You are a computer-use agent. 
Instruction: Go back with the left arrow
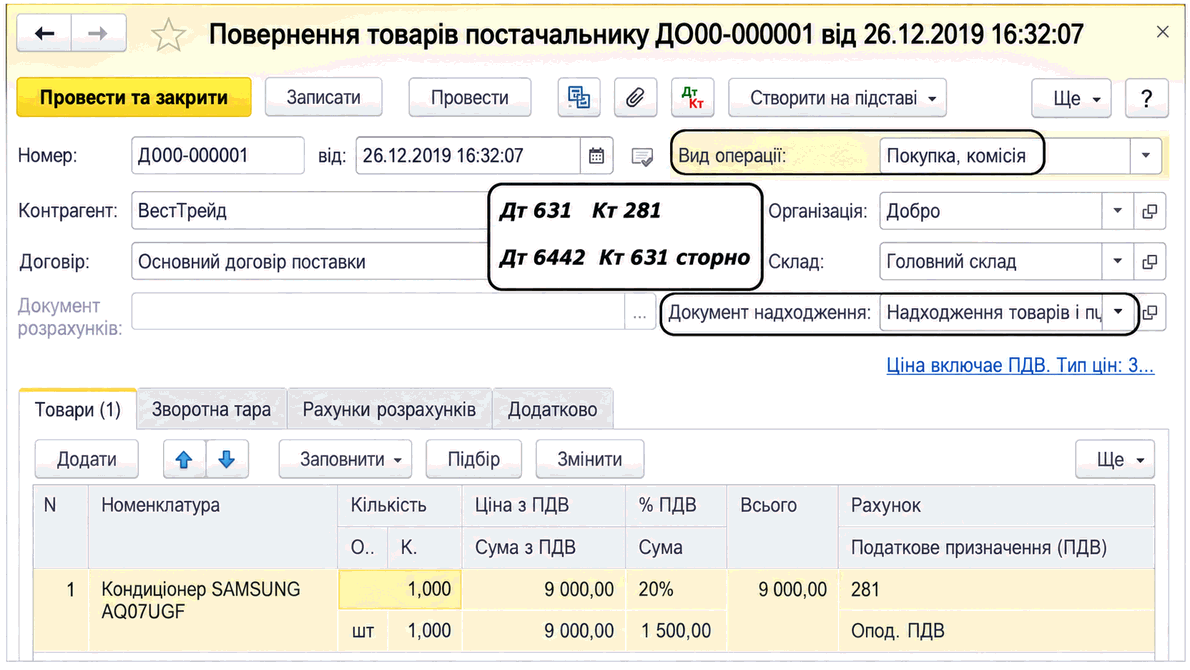[x=44, y=33]
